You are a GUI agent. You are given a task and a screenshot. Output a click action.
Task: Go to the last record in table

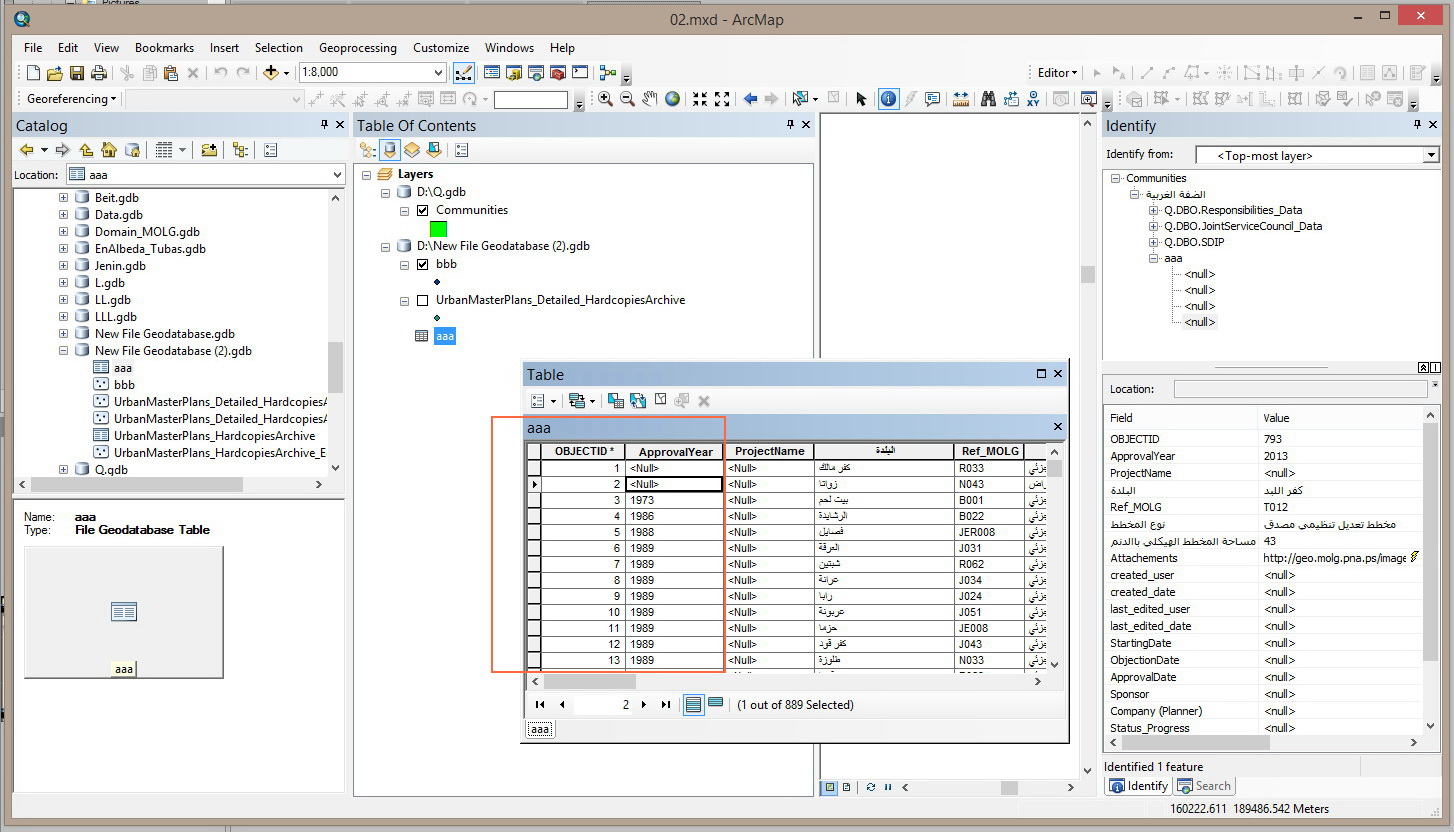coord(666,705)
